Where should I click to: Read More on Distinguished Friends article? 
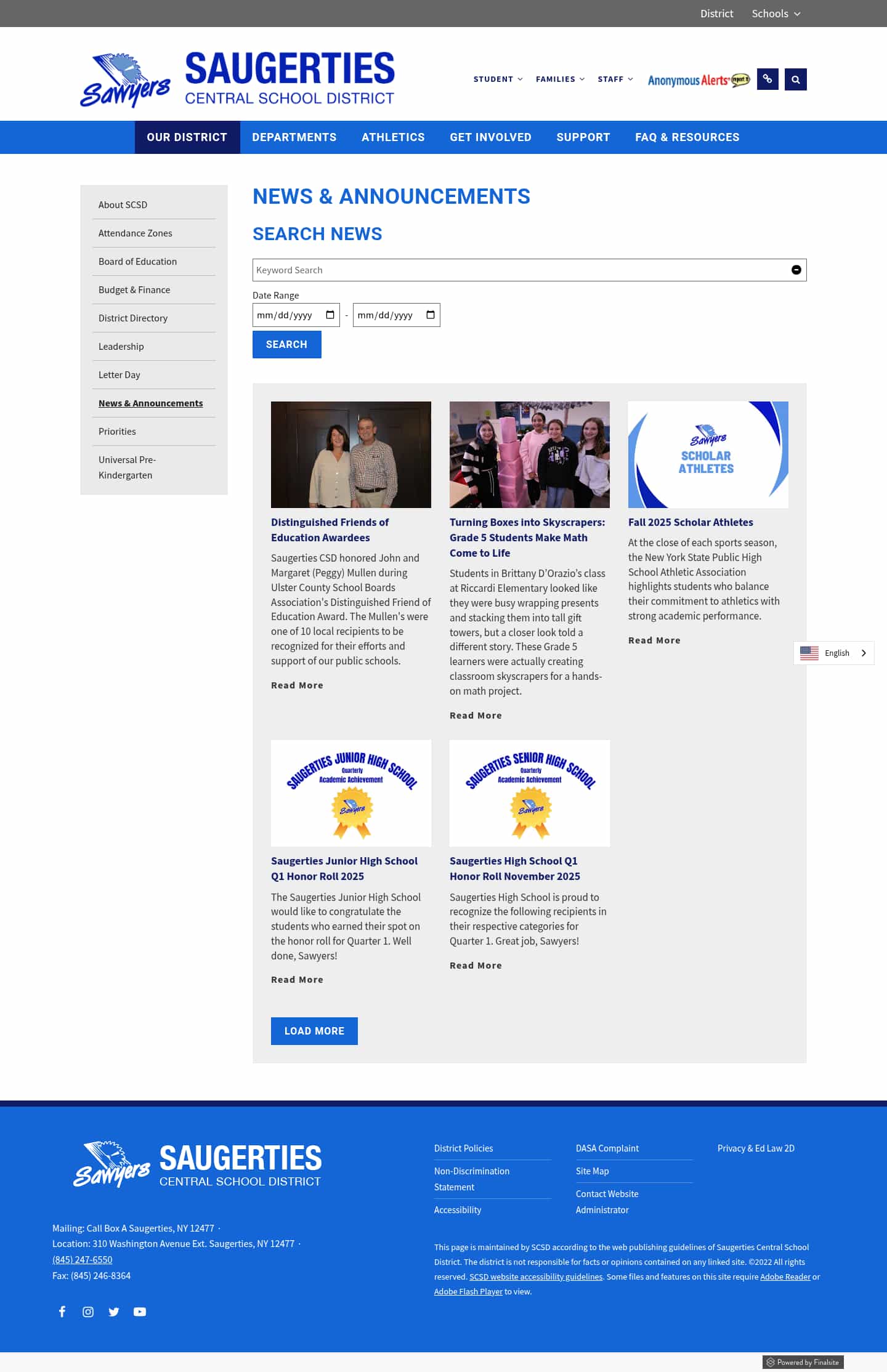[x=297, y=685]
